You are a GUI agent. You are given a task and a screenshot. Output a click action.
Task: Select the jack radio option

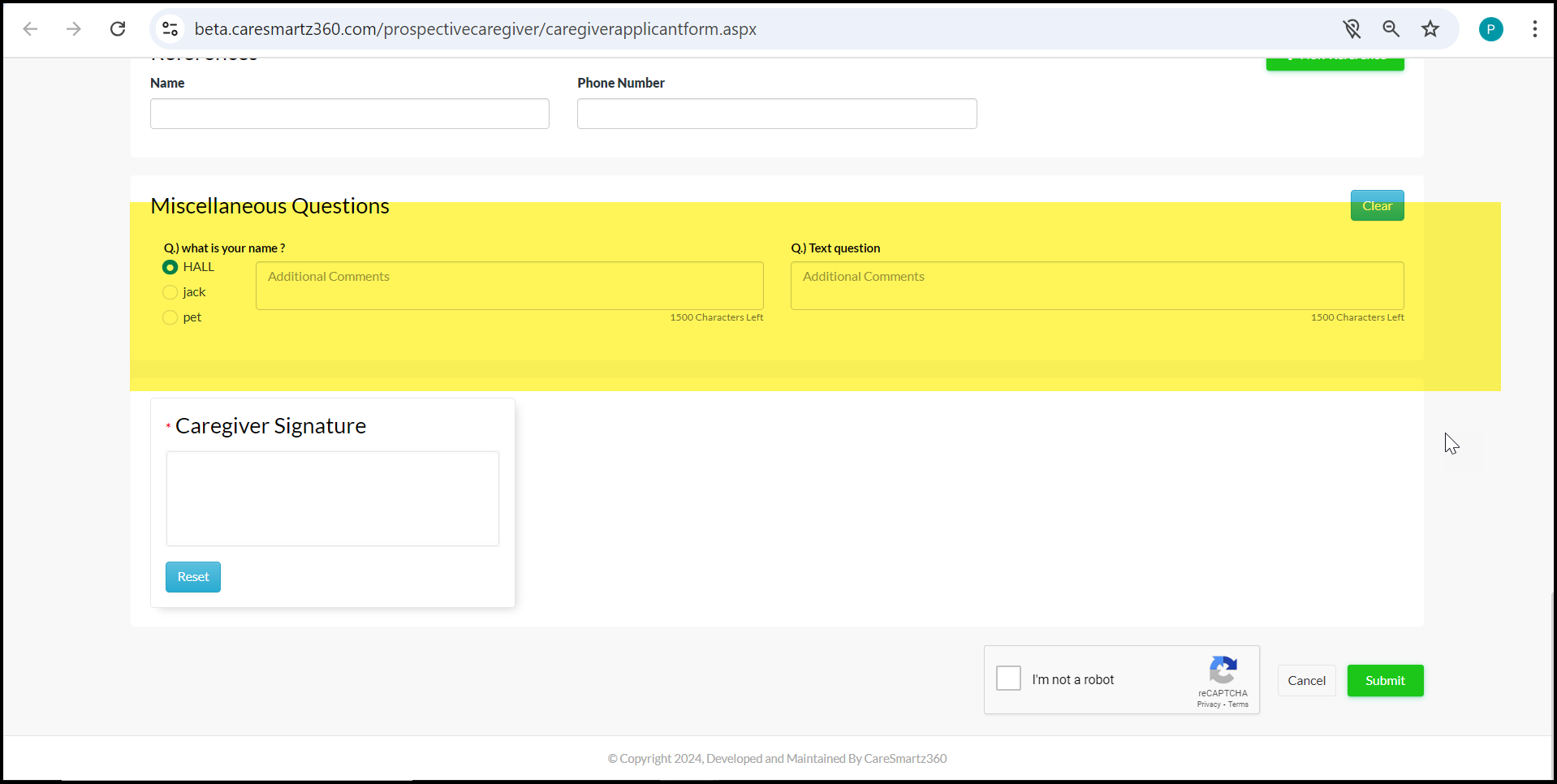(x=170, y=292)
